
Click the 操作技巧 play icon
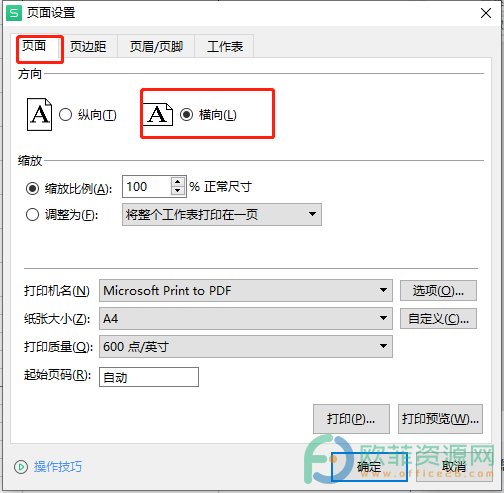point(21,467)
